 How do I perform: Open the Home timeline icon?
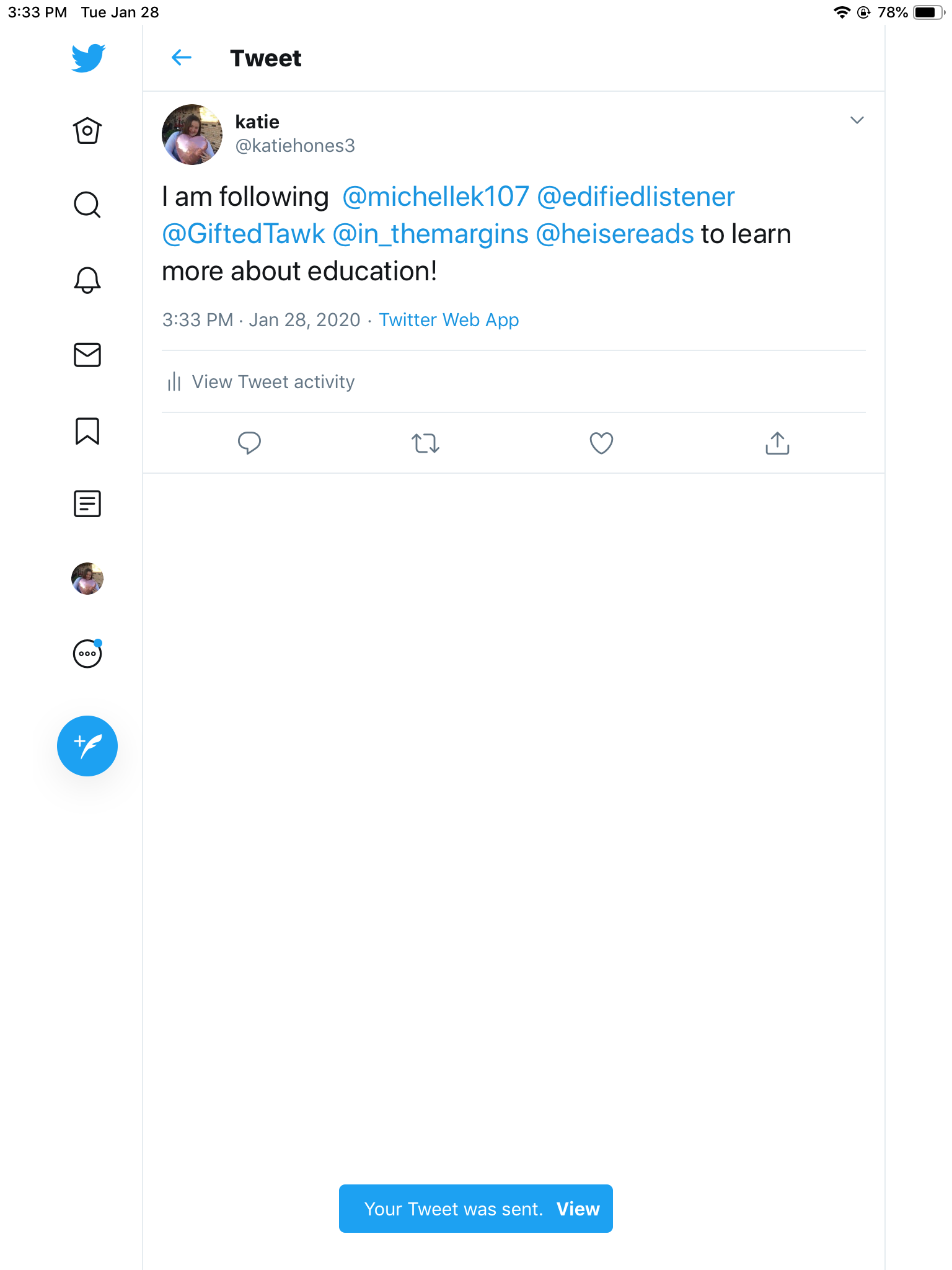point(87,131)
